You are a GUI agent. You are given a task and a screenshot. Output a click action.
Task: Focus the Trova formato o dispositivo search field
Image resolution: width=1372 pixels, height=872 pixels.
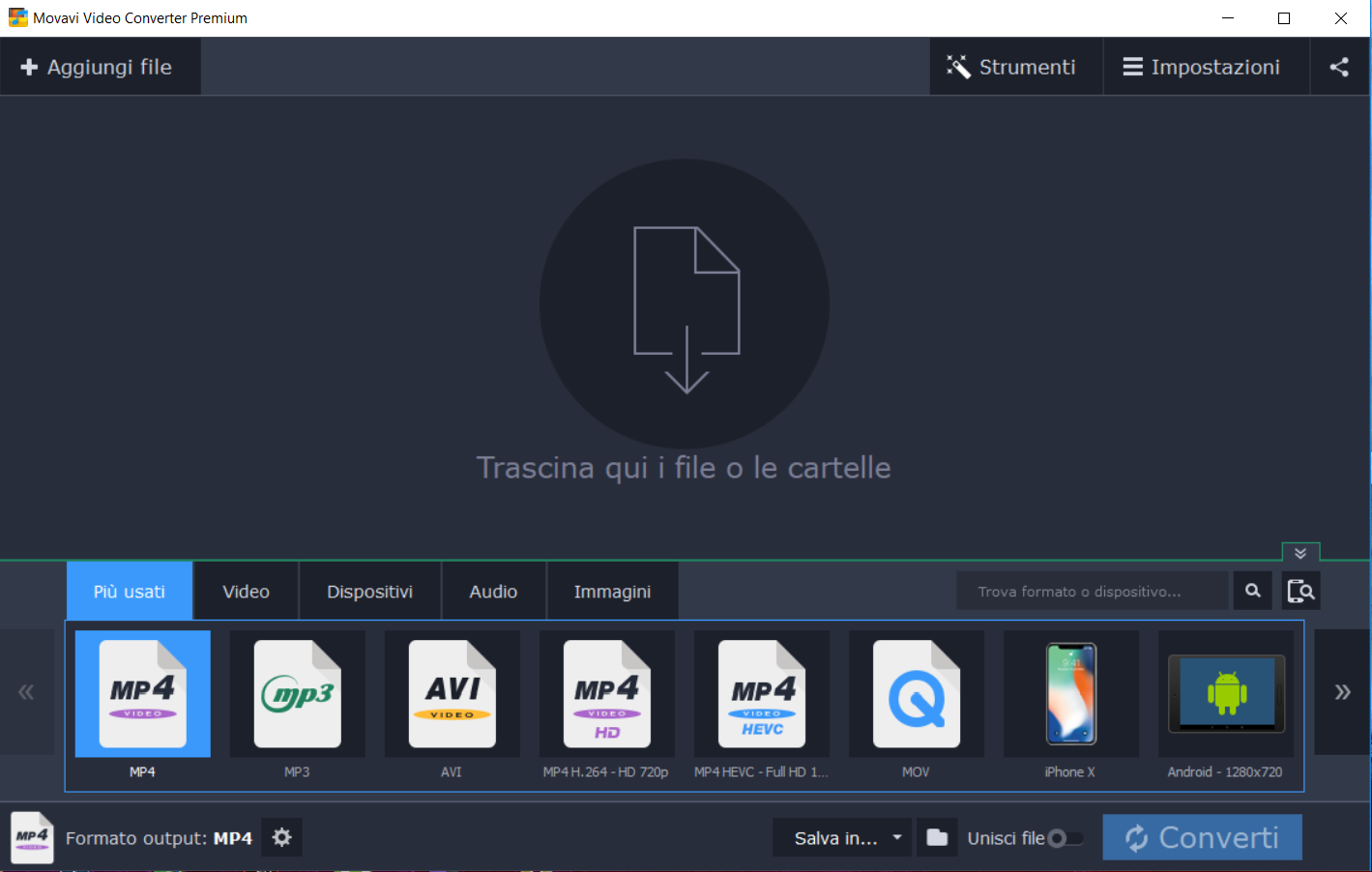pos(1093,591)
